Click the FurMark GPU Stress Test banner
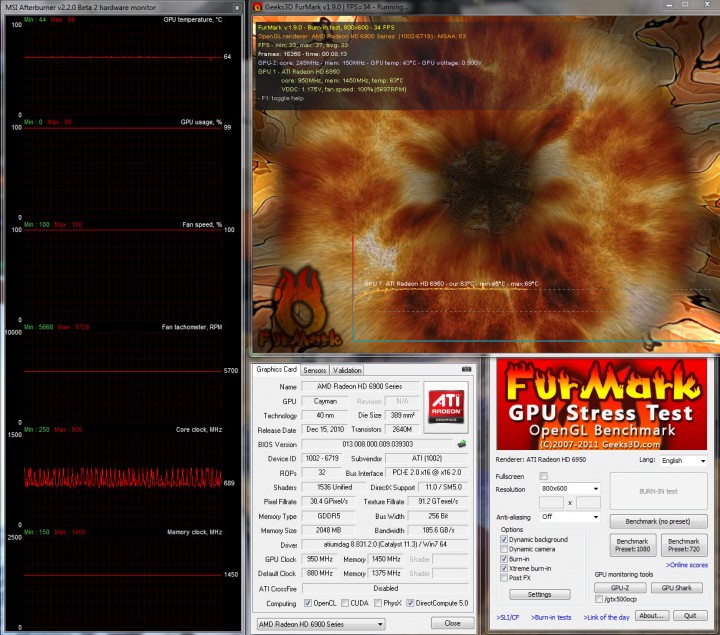This screenshot has width=720, height=635. click(x=601, y=405)
